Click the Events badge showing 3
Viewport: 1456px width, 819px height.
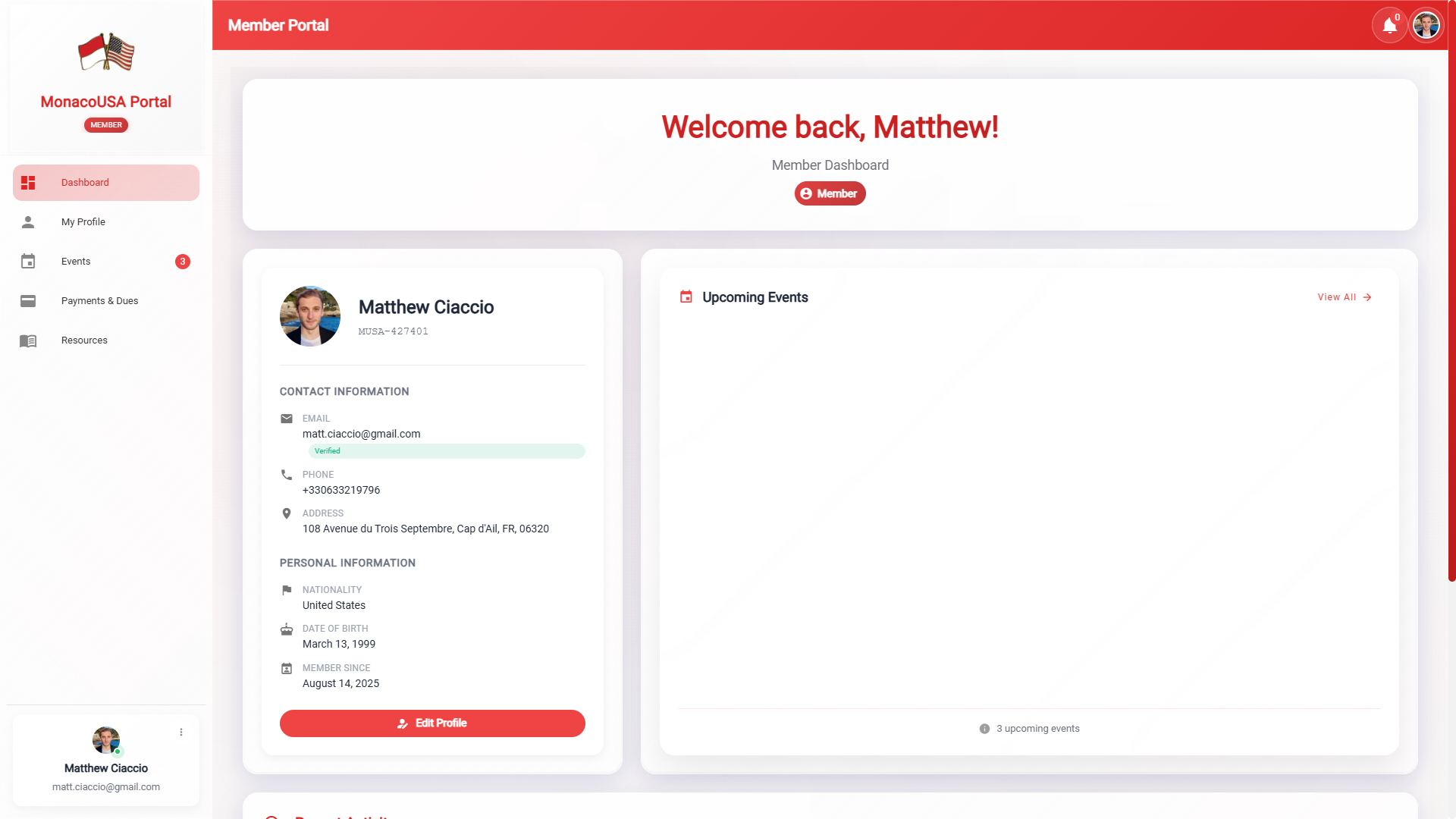[x=183, y=262]
